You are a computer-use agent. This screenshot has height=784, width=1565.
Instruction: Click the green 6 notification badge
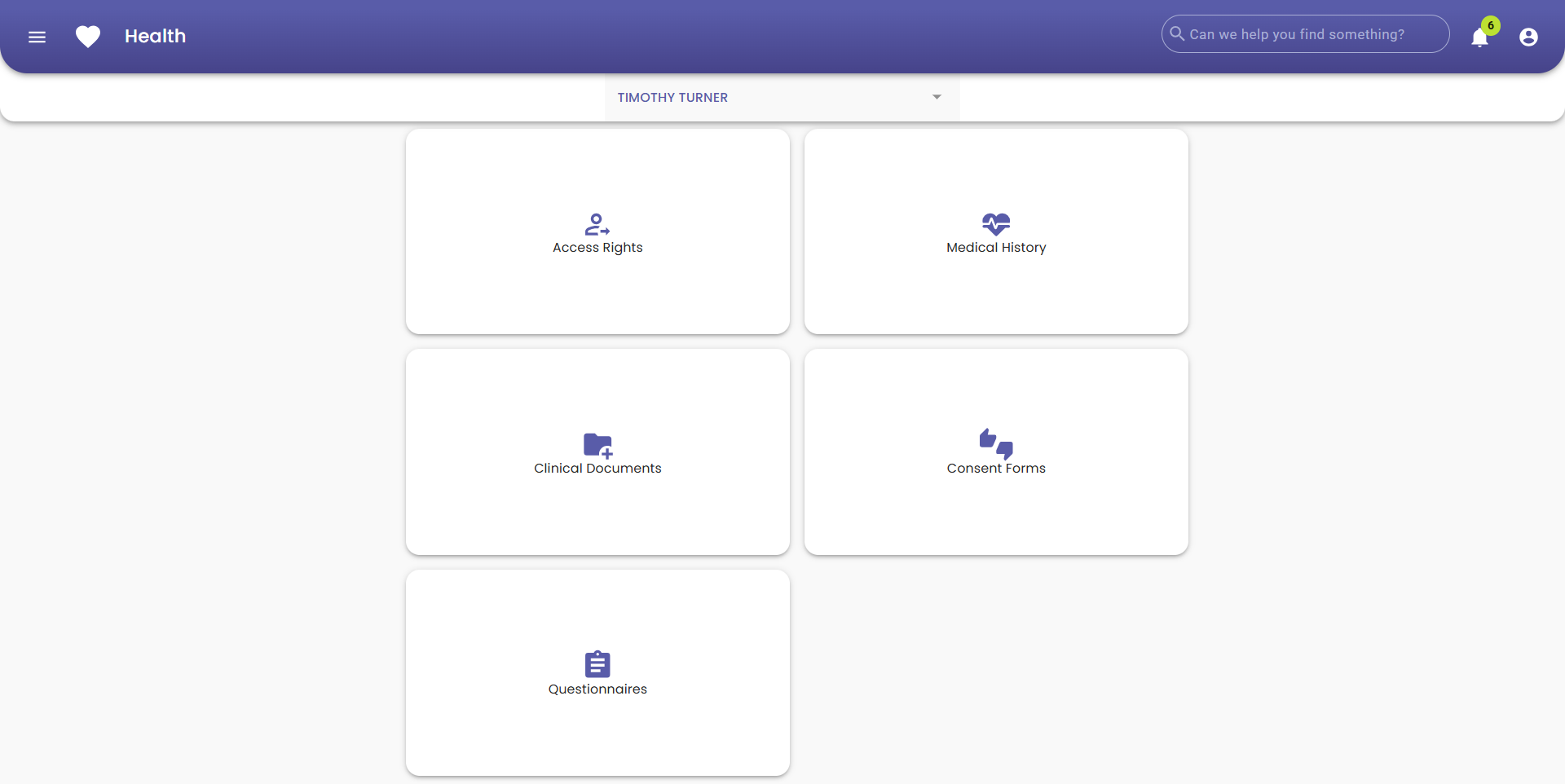coord(1491,25)
